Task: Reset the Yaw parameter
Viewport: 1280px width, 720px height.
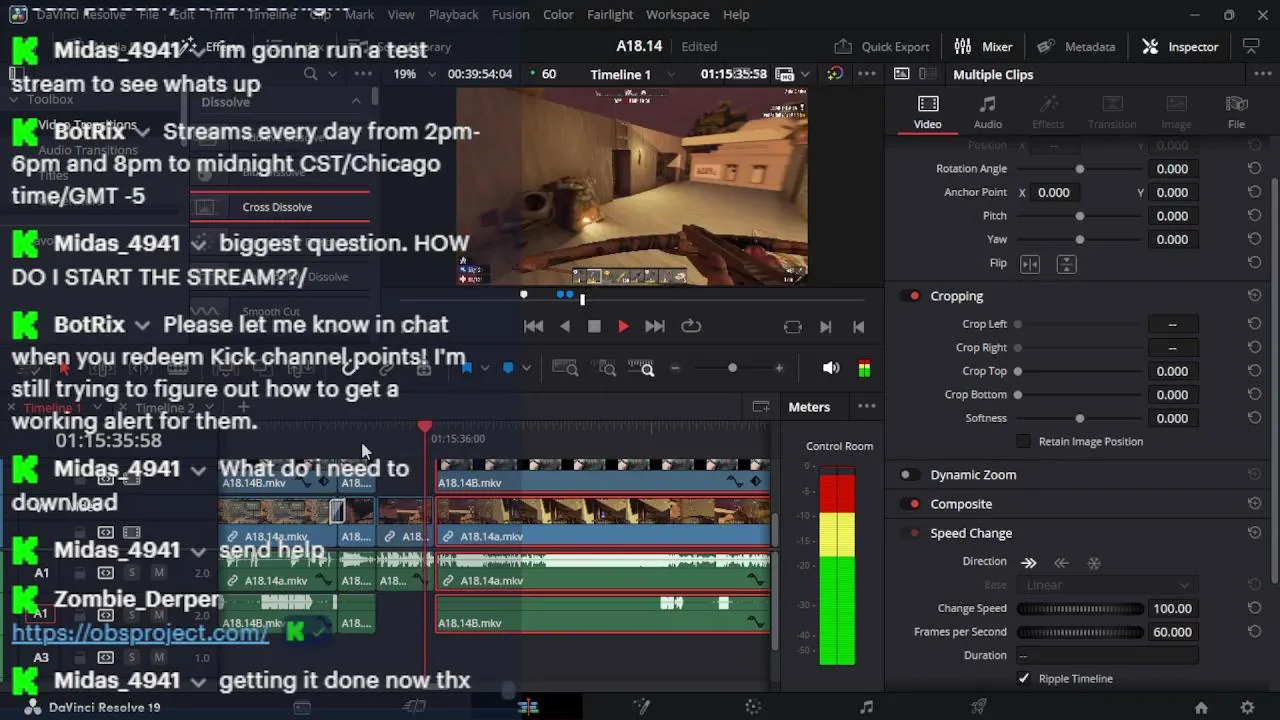Action: [x=1254, y=239]
